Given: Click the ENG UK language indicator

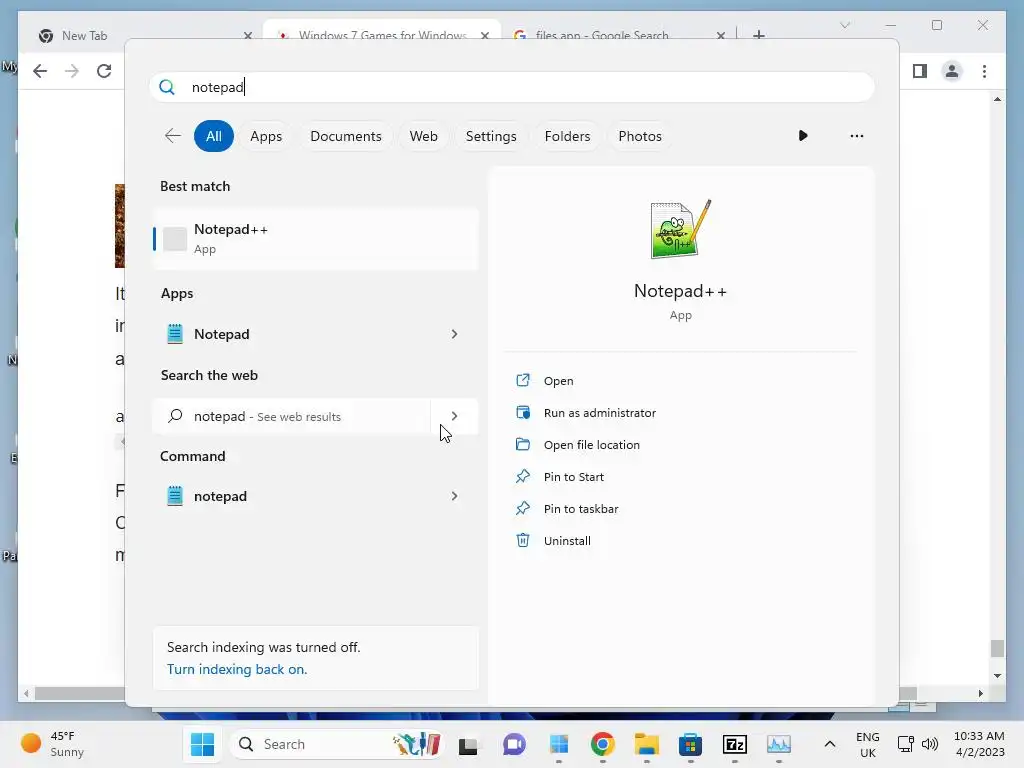Looking at the screenshot, I should (x=867, y=744).
